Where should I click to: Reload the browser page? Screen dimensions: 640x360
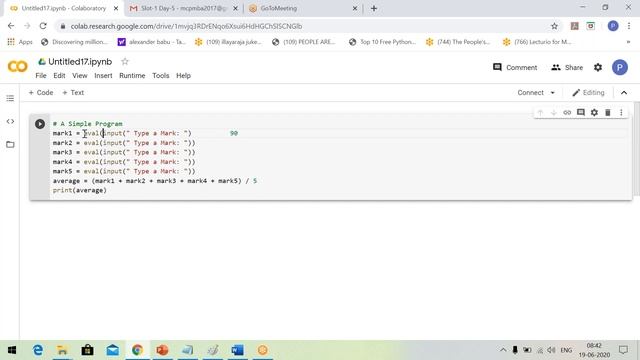click(43, 26)
